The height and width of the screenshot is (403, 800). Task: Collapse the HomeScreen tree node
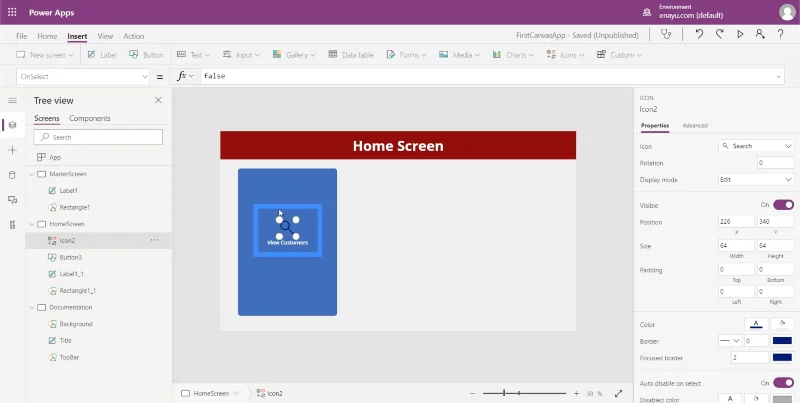point(32,224)
